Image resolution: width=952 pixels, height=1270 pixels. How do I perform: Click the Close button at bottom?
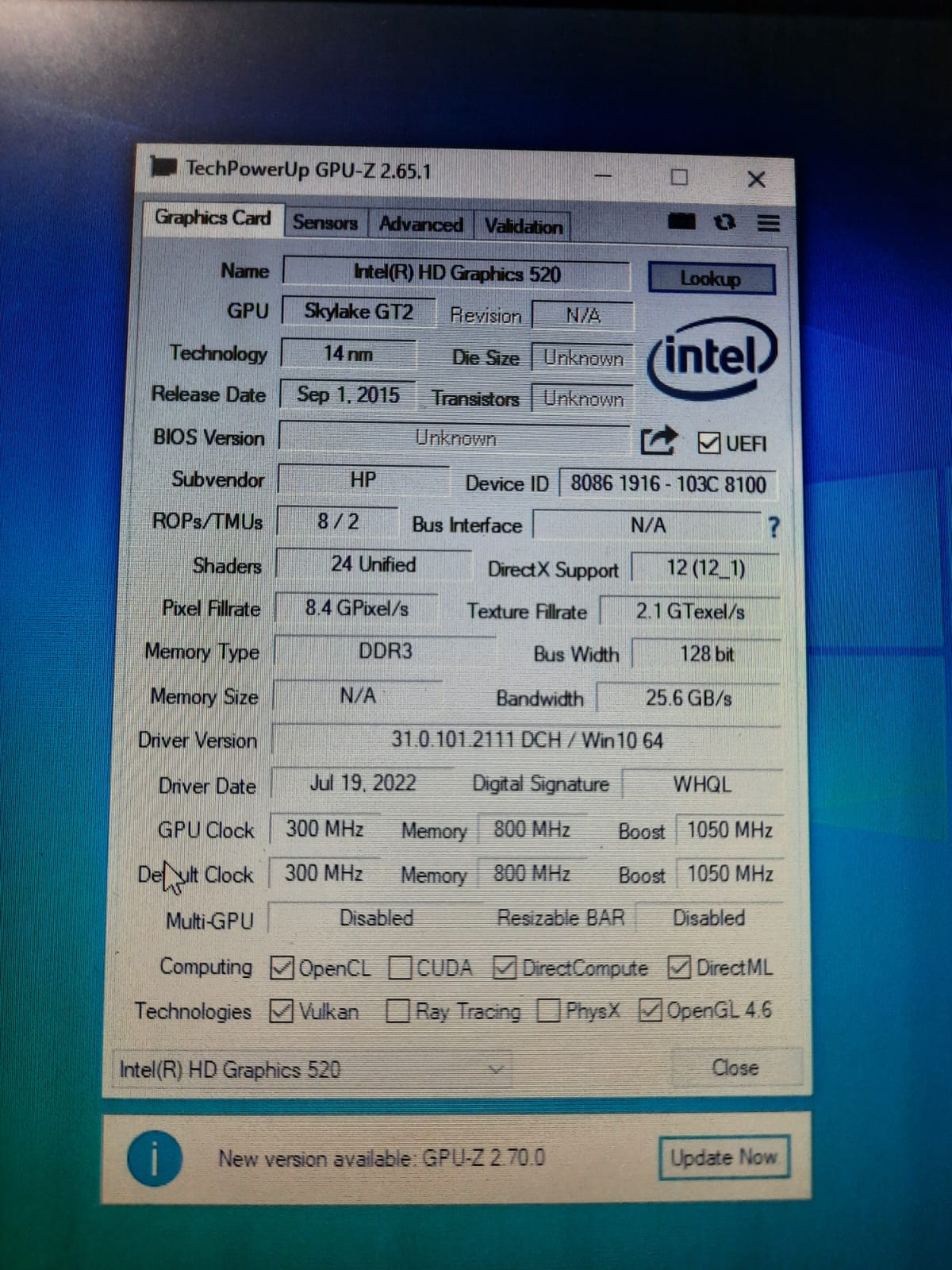pos(735,1068)
